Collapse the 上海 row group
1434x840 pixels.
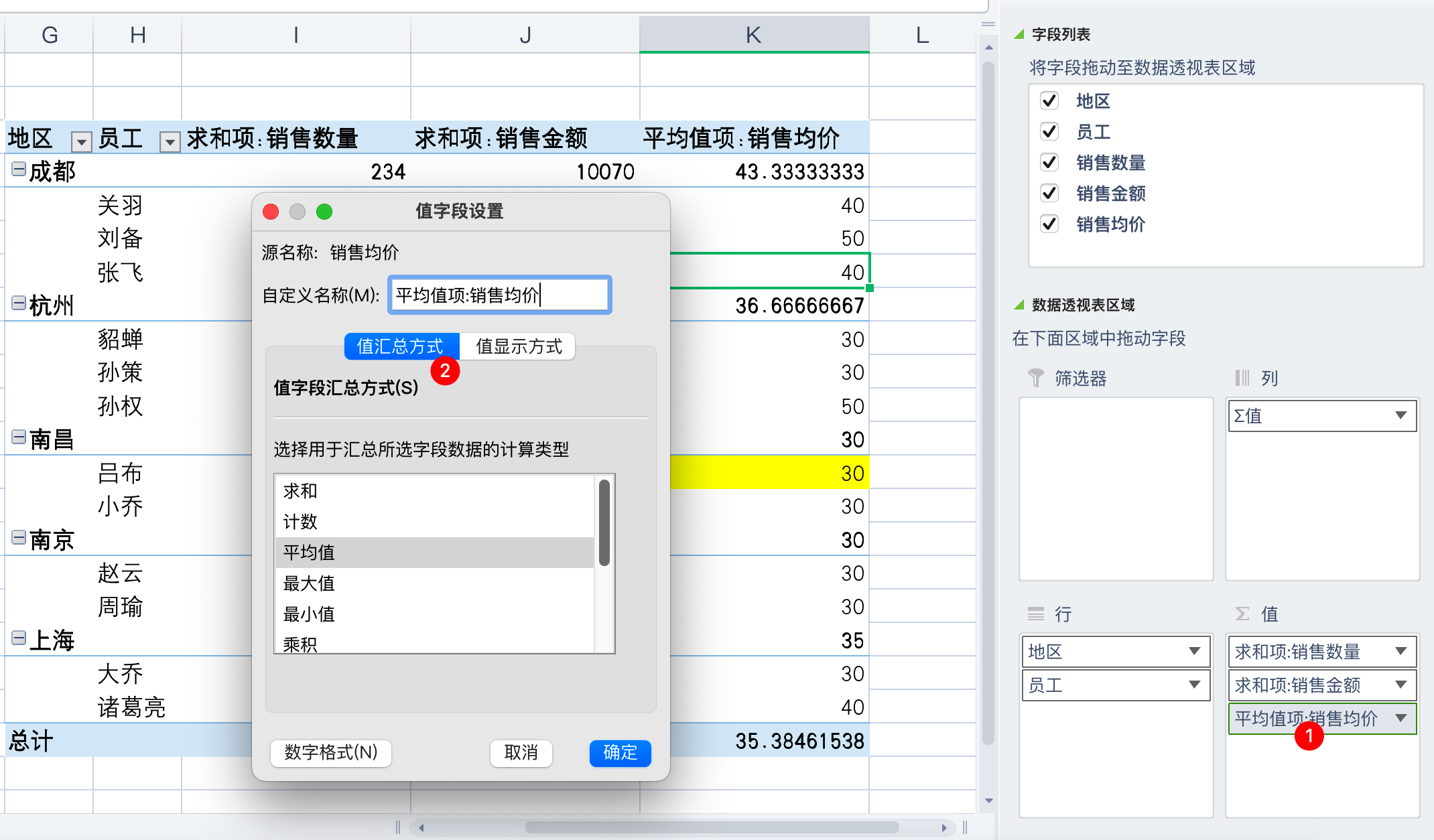point(19,638)
